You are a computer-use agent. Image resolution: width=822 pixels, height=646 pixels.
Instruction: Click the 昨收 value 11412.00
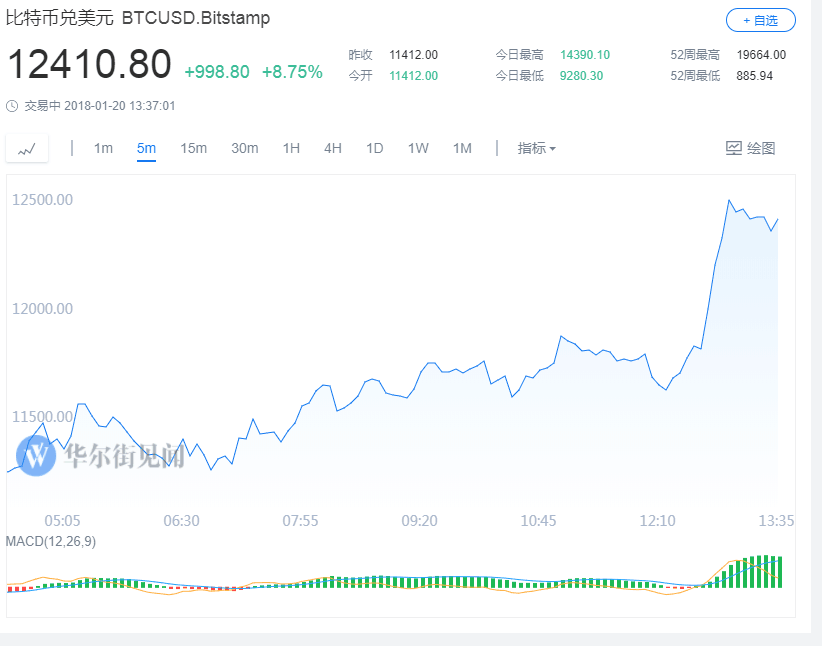click(x=414, y=55)
